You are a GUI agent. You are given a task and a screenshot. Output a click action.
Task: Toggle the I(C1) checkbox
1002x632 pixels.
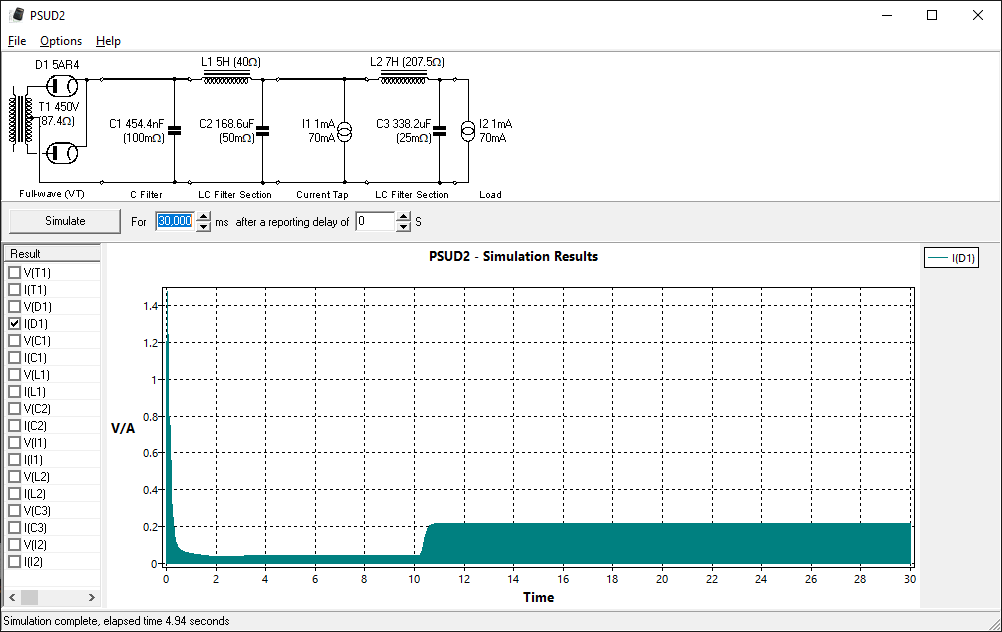pyautogui.click(x=14, y=357)
